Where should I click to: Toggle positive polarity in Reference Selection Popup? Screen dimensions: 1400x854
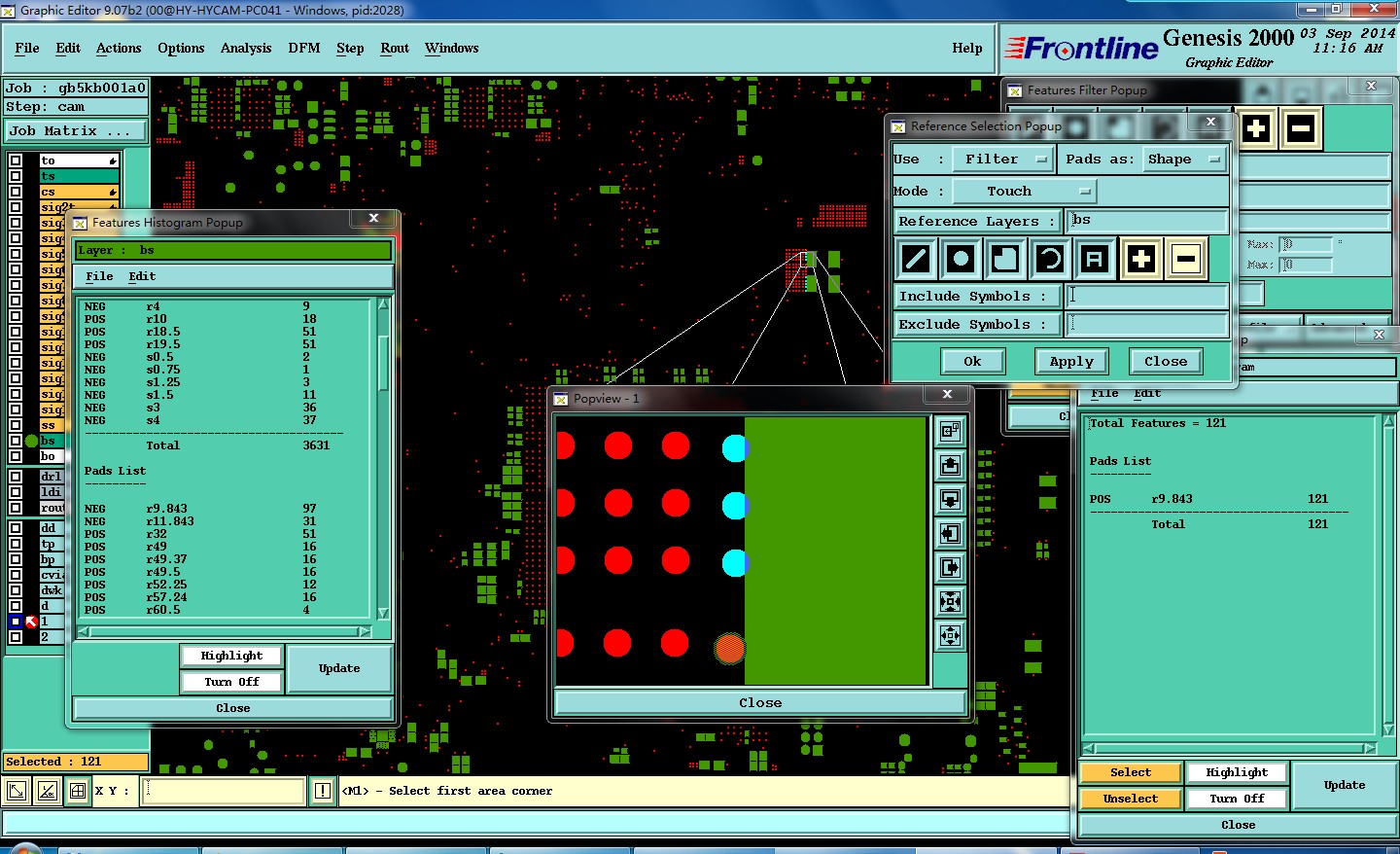click(1140, 259)
